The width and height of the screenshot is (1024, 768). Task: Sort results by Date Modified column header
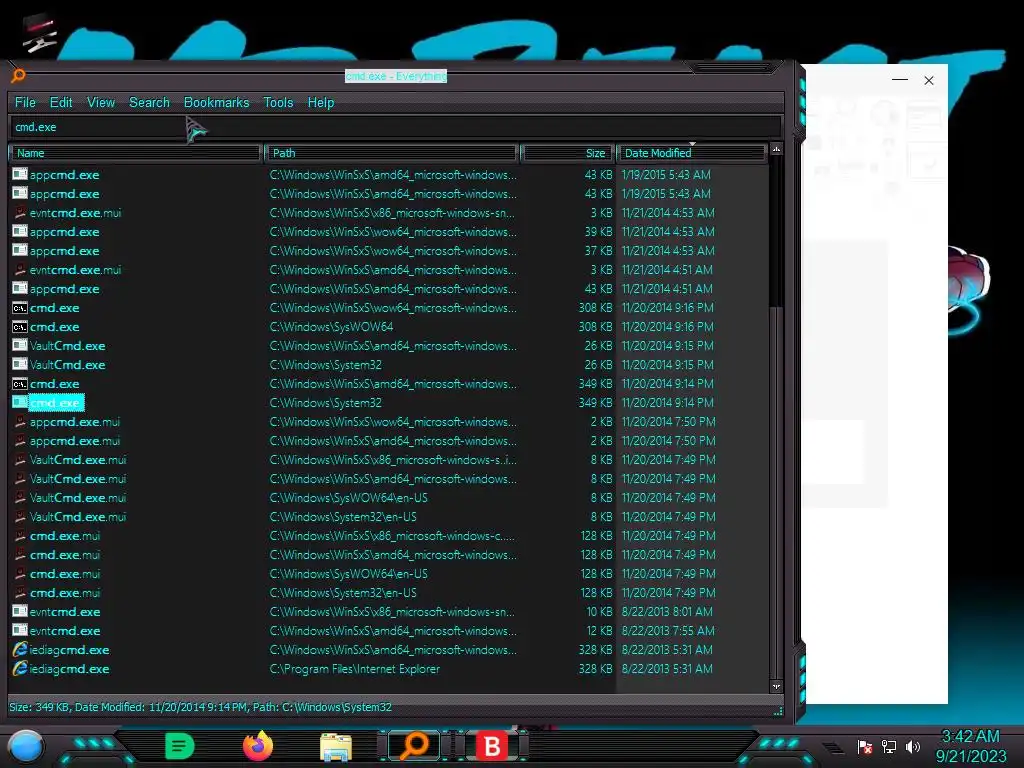pos(691,153)
